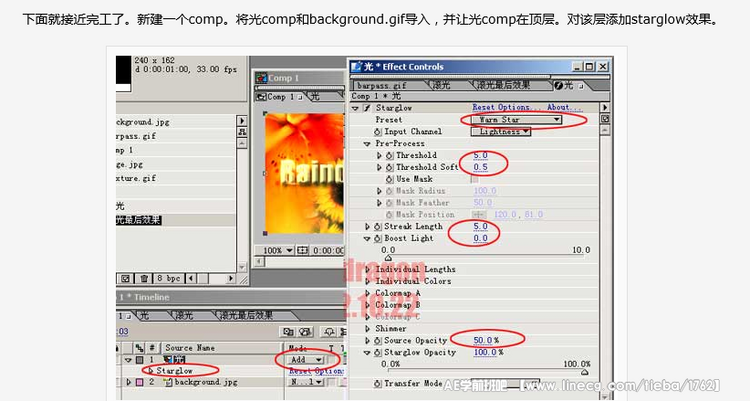Click the Threshold Soft value 0.5
750x401 pixels.
480,167
